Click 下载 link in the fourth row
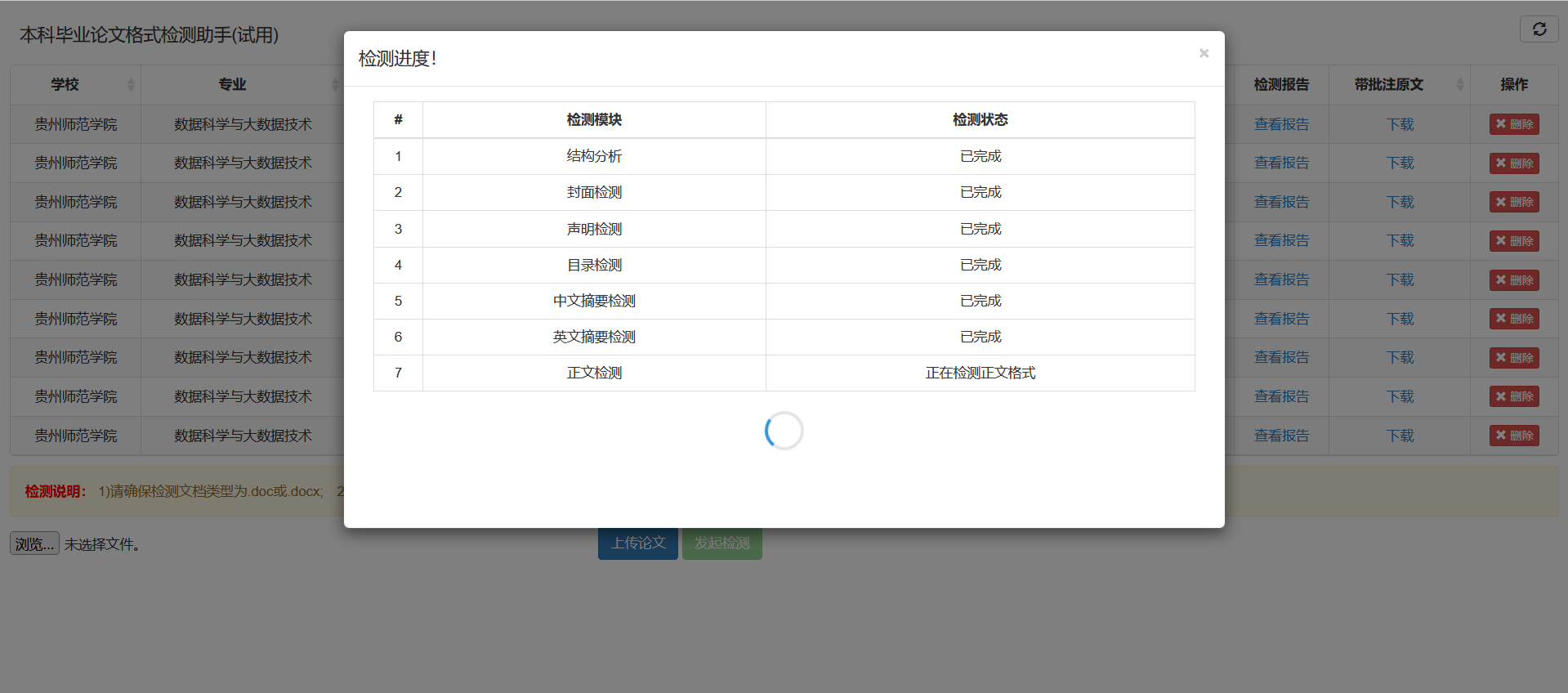 tap(1400, 241)
